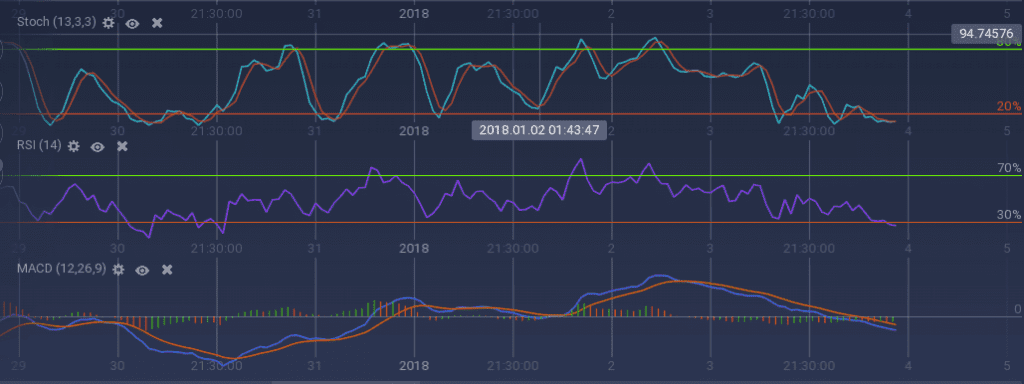Image resolution: width=1024 pixels, height=384 pixels.
Task: Click the 94.74576 value tag
Action: (985, 35)
